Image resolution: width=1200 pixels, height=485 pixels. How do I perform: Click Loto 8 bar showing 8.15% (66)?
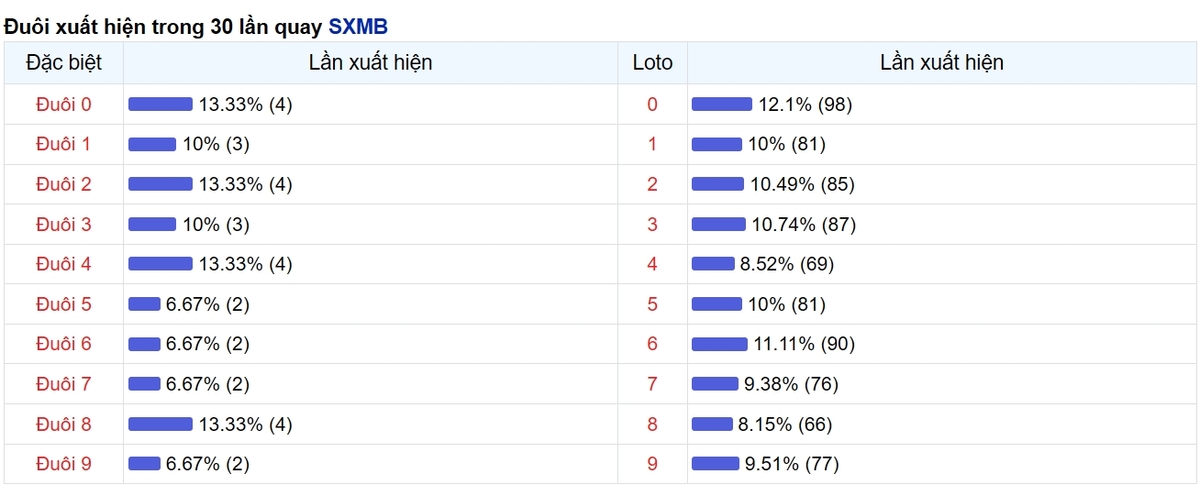pyautogui.click(x=712, y=424)
